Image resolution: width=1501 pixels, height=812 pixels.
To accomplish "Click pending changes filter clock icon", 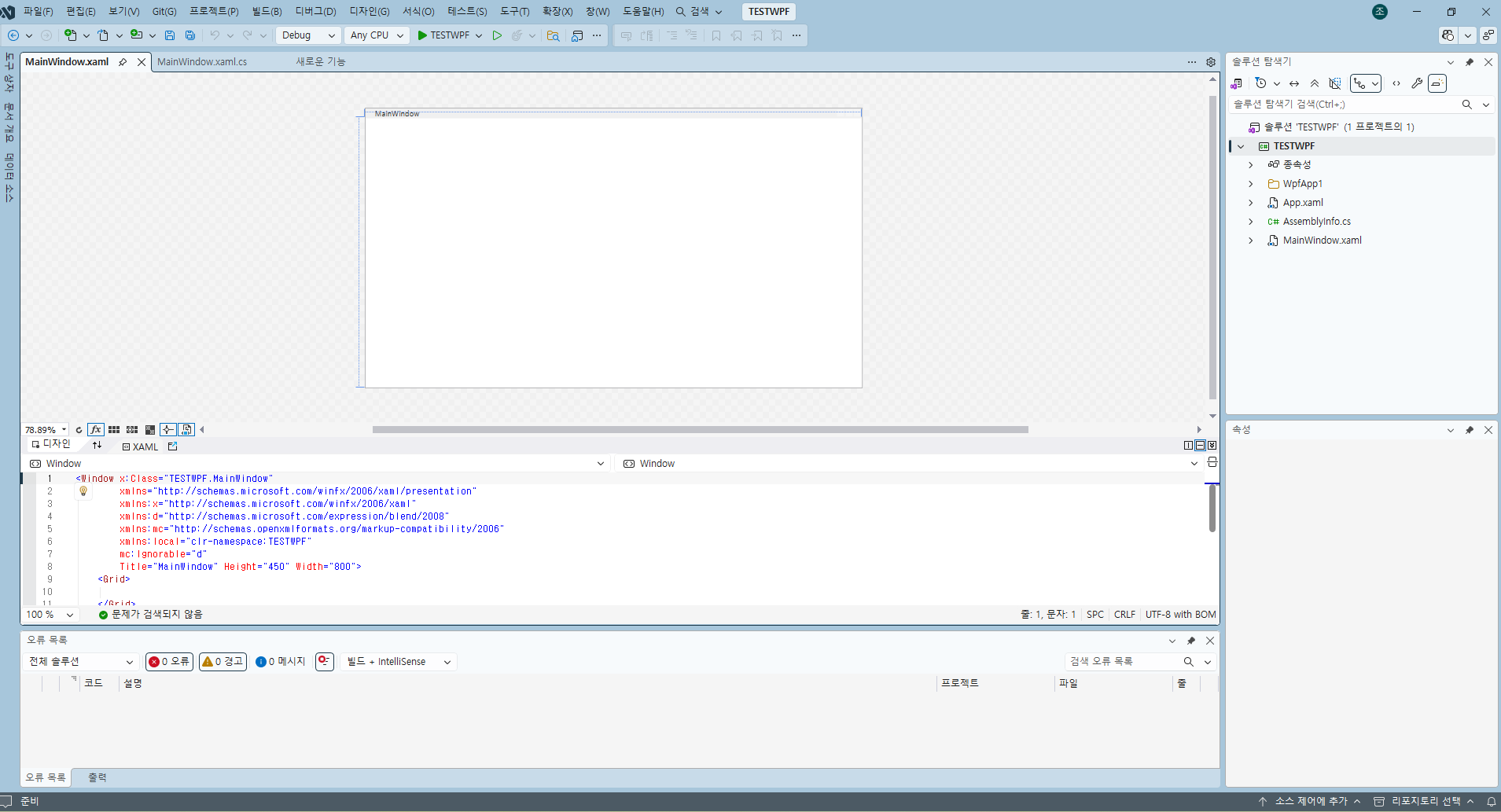I will coord(1261,83).
